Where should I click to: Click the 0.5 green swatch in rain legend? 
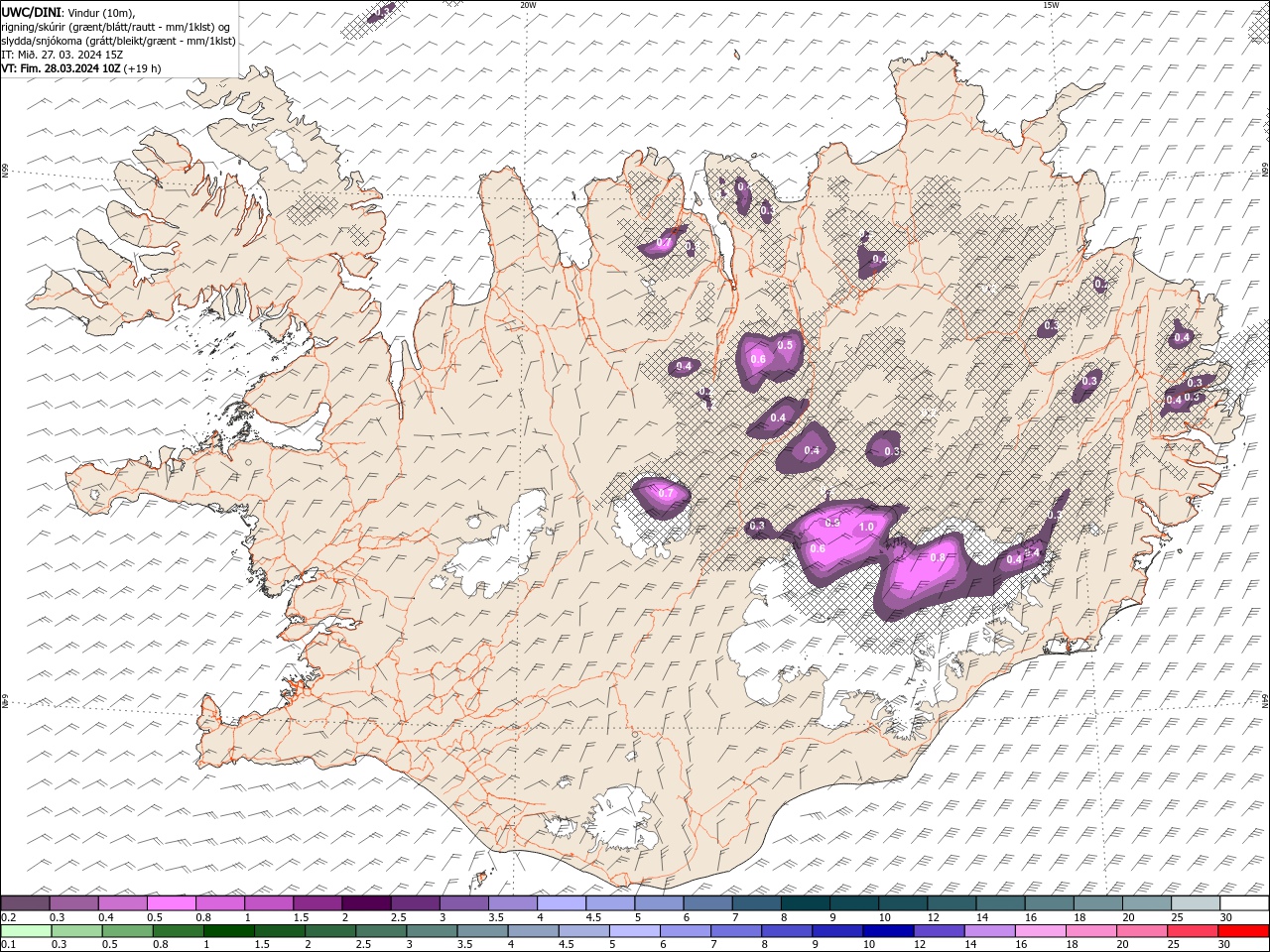127,930
